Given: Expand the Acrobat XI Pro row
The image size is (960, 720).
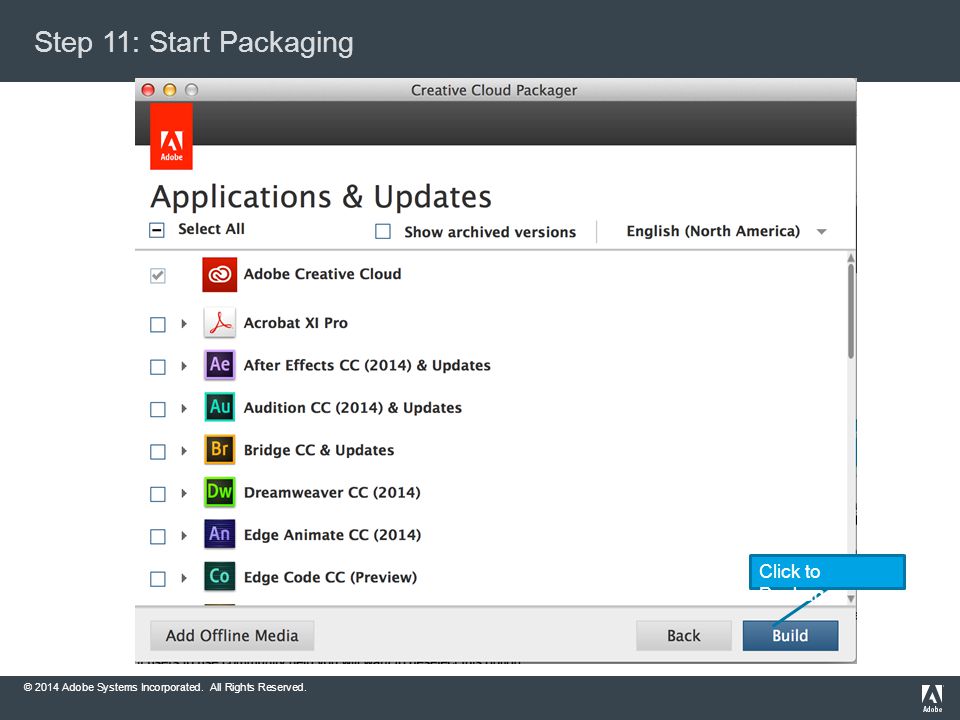Looking at the screenshot, I should click(x=184, y=323).
